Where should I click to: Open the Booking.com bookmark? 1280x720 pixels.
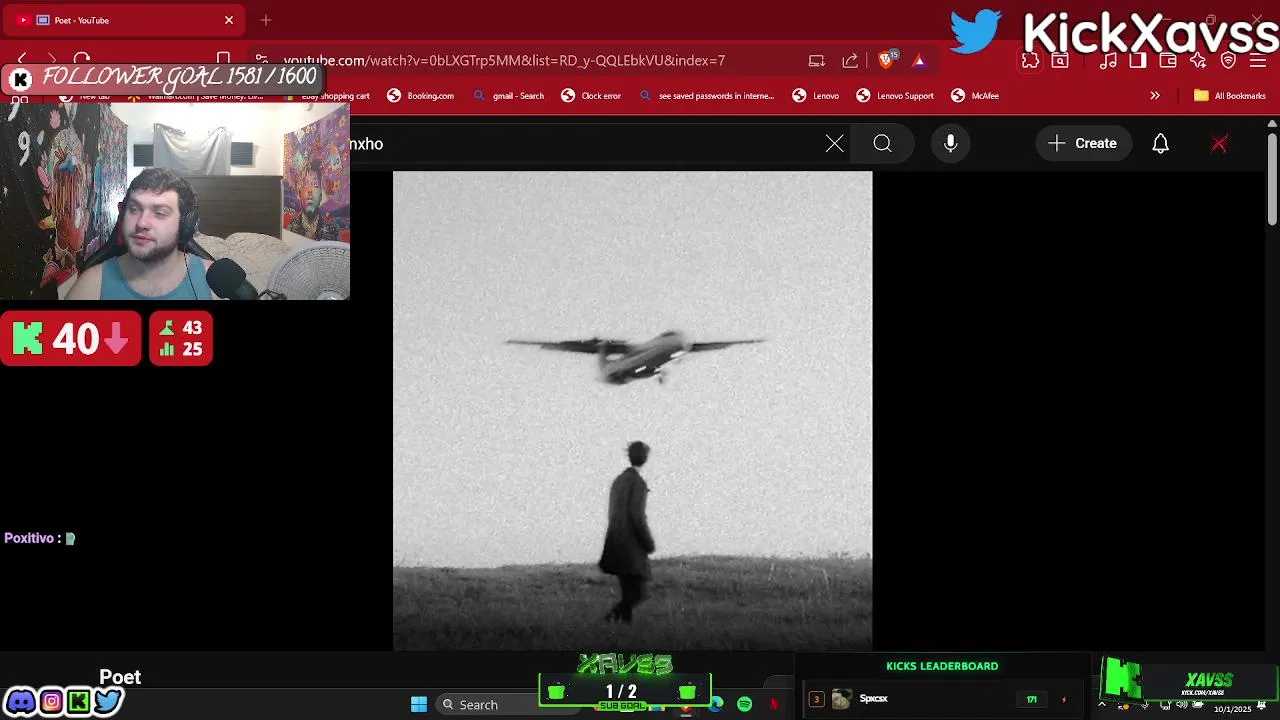click(421, 96)
